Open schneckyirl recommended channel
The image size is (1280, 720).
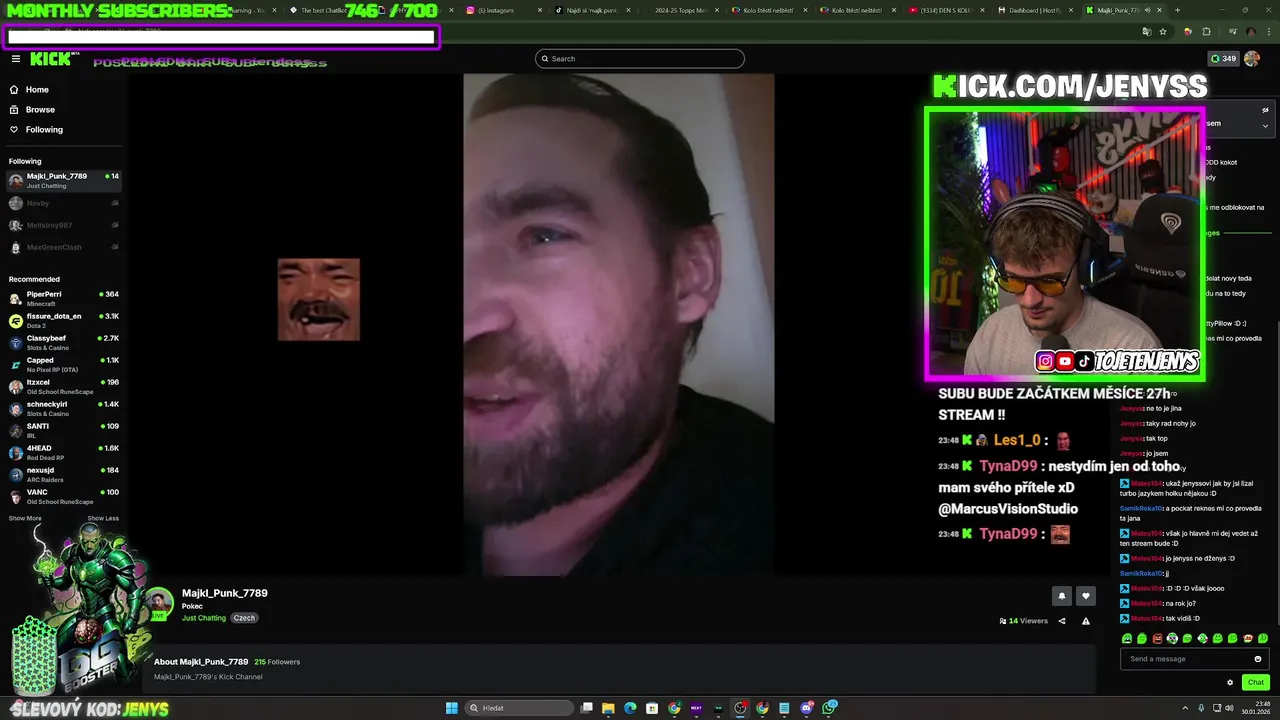point(63,408)
